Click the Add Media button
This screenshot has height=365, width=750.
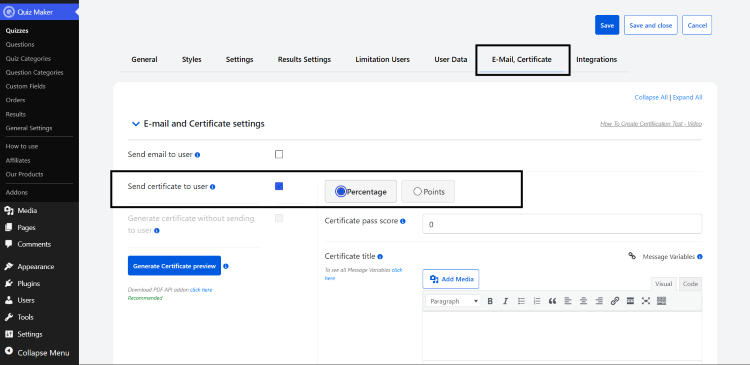(451, 279)
